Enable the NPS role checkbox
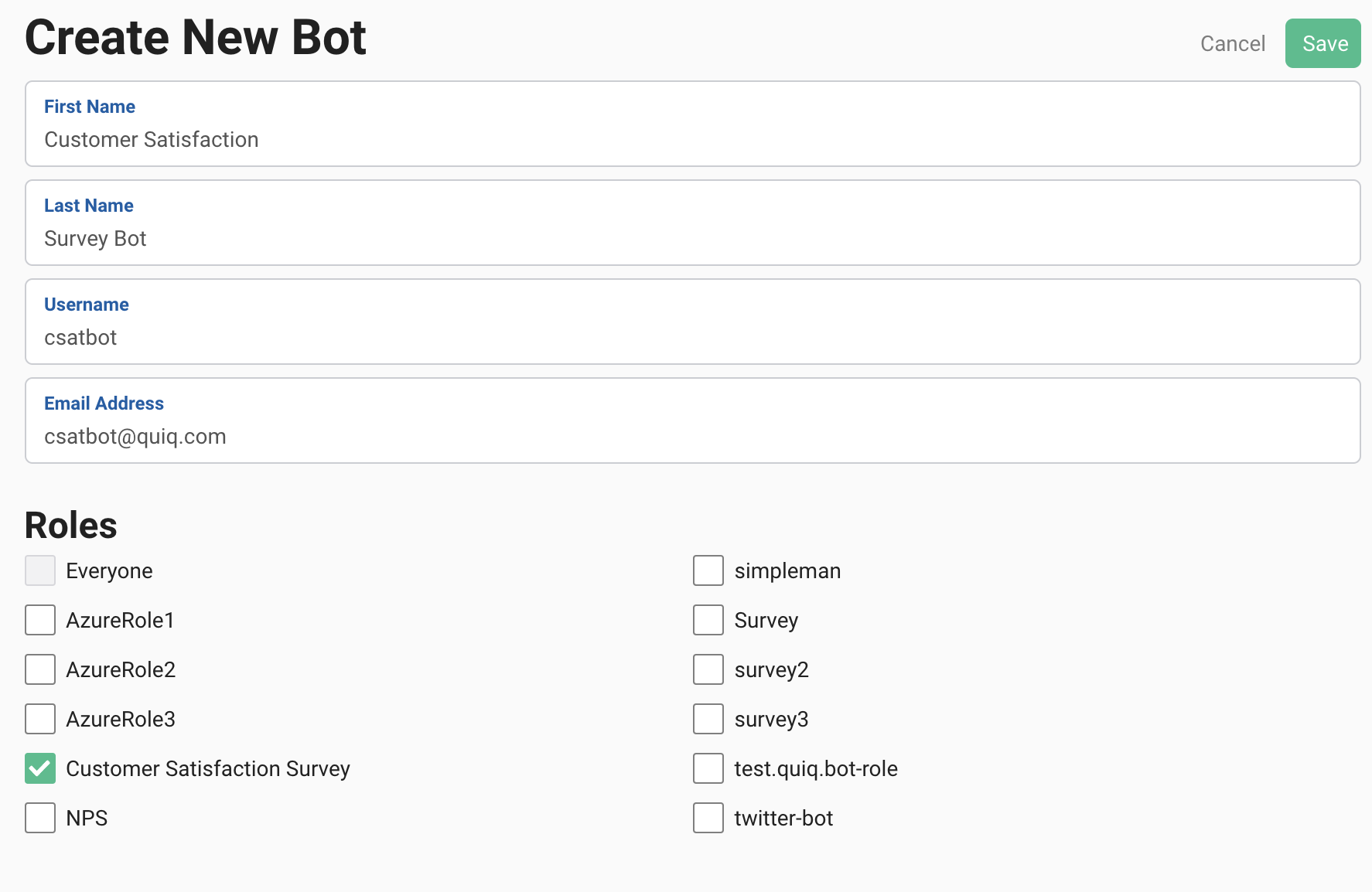Image resolution: width=1372 pixels, height=892 pixels. 40,818
